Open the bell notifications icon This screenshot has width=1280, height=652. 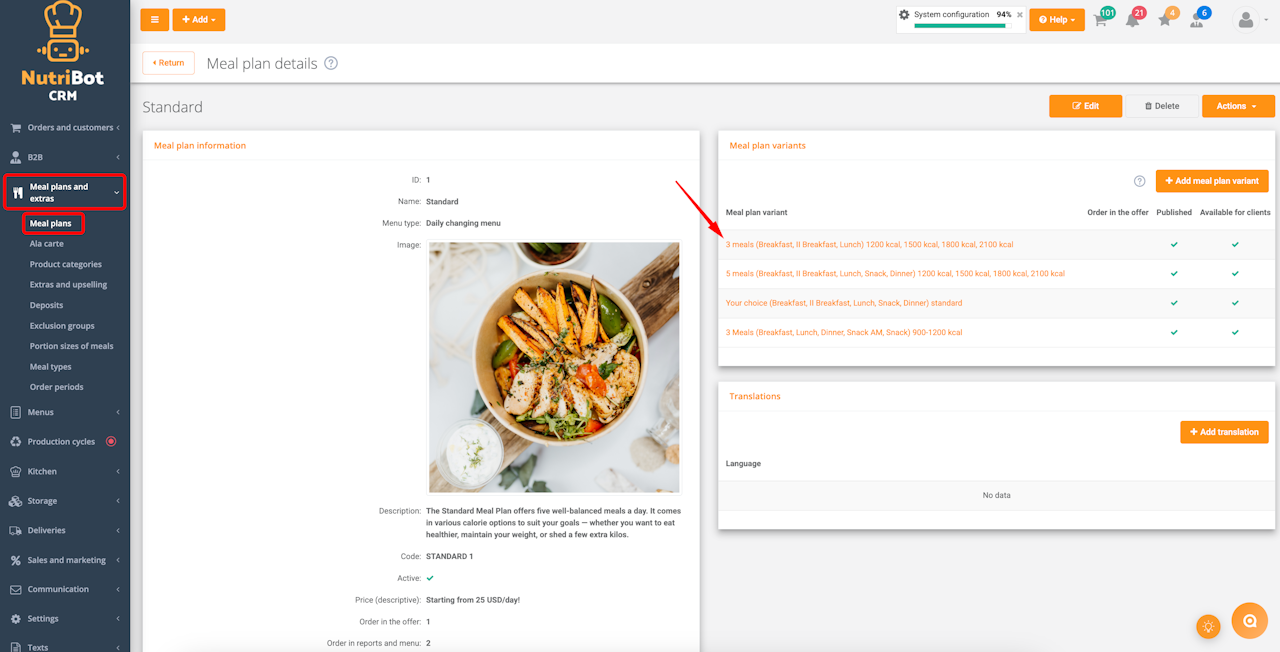[x=1133, y=20]
